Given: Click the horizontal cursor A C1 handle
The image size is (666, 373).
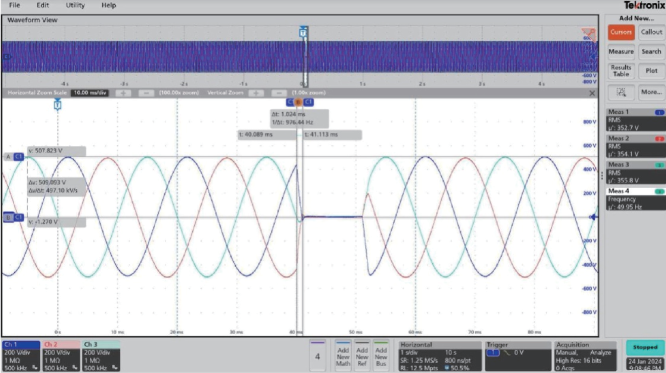Looking at the screenshot, I should click(x=14, y=157).
